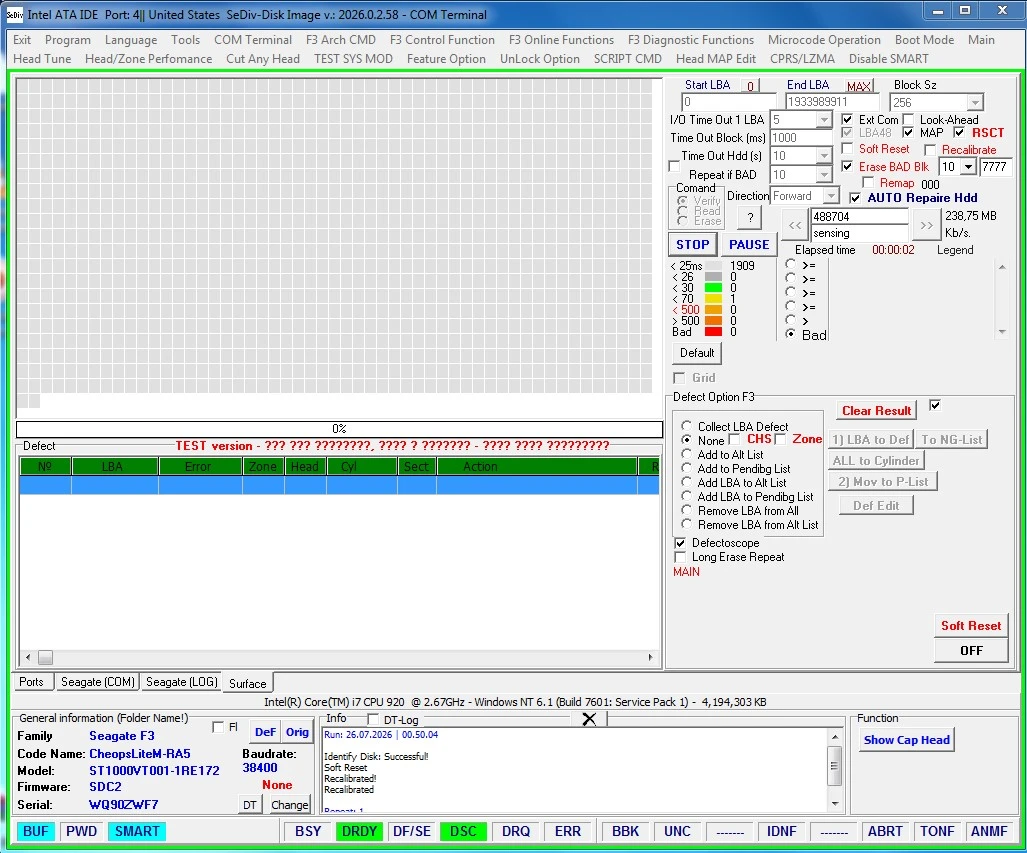Select the Collect LBA Defect radio option
Image resolution: width=1027 pixels, height=853 pixels.
686,426
